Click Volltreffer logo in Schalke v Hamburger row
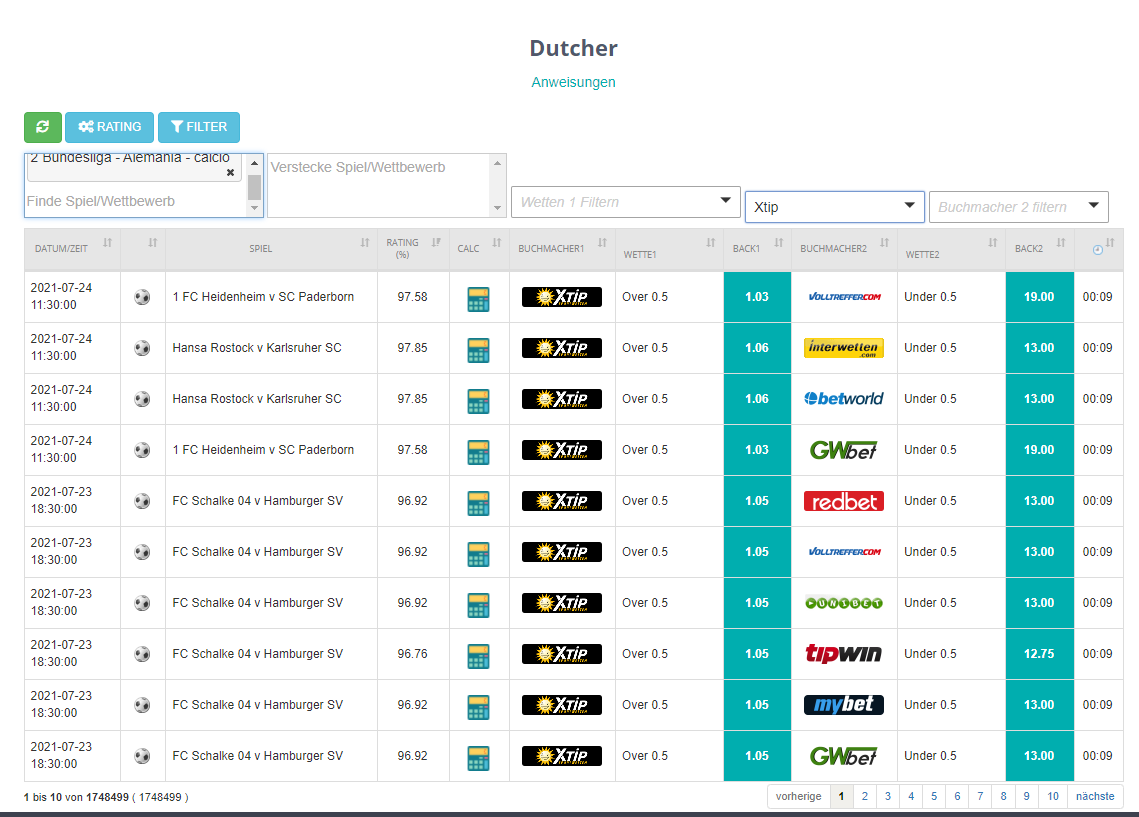Viewport: 1139px width, 817px height. coord(844,552)
